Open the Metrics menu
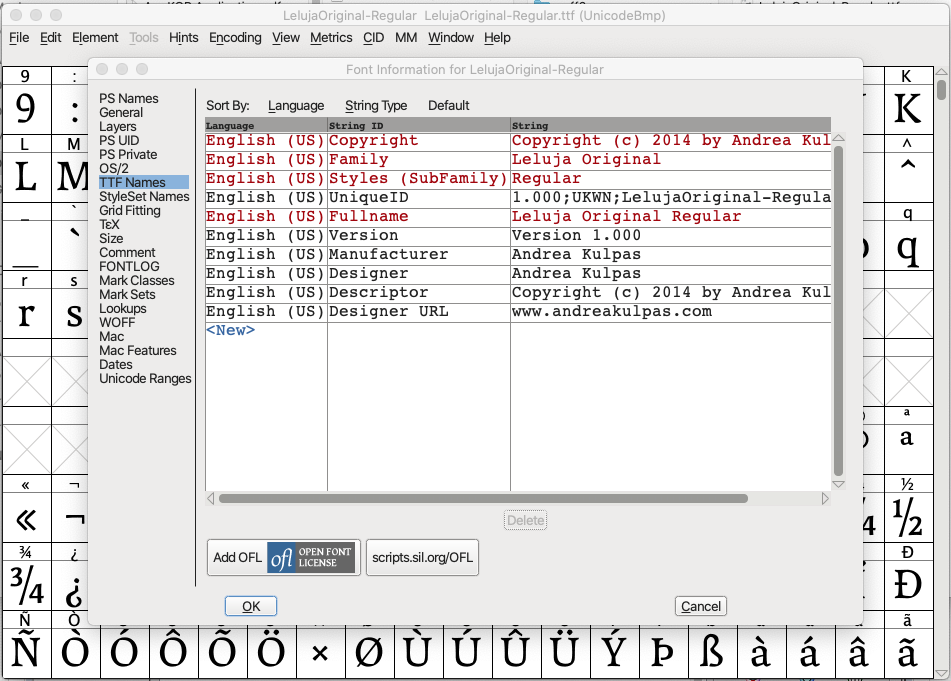The image size is (951, 681). tap(331, 38)
